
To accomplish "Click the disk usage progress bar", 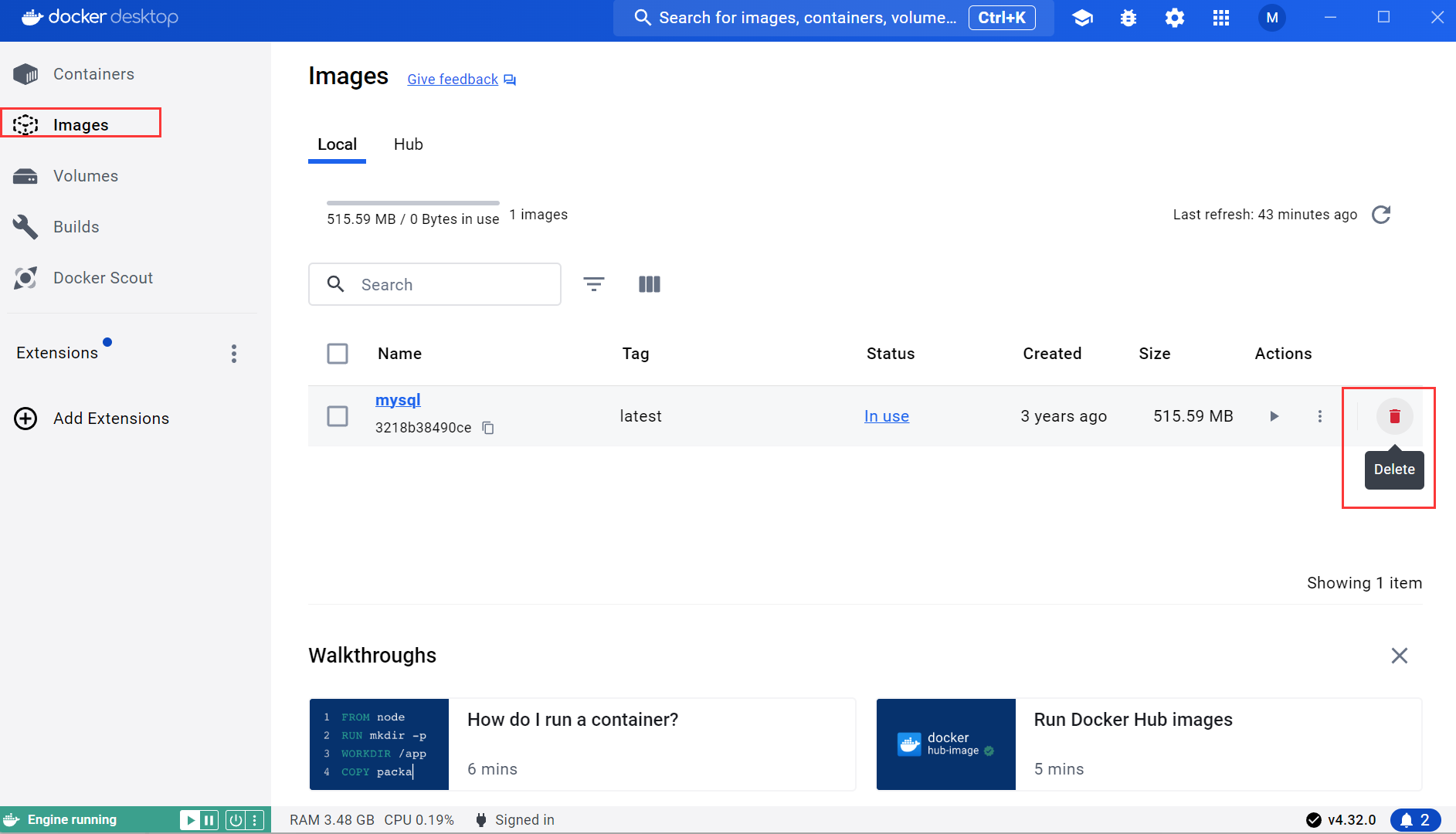I will pos(412,203).
